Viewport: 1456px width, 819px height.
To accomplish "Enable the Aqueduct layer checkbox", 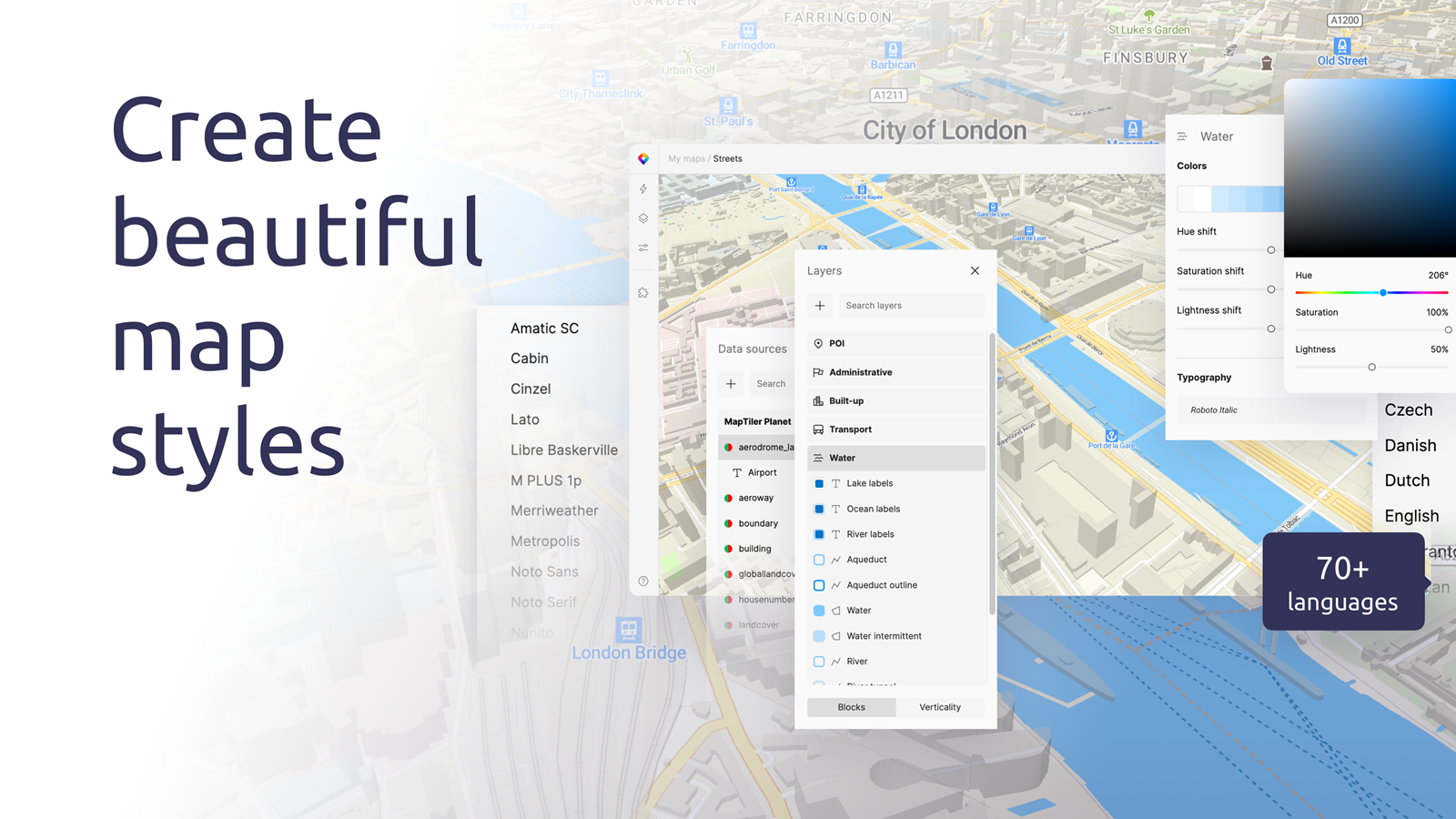I will click(x=819, y=560).
